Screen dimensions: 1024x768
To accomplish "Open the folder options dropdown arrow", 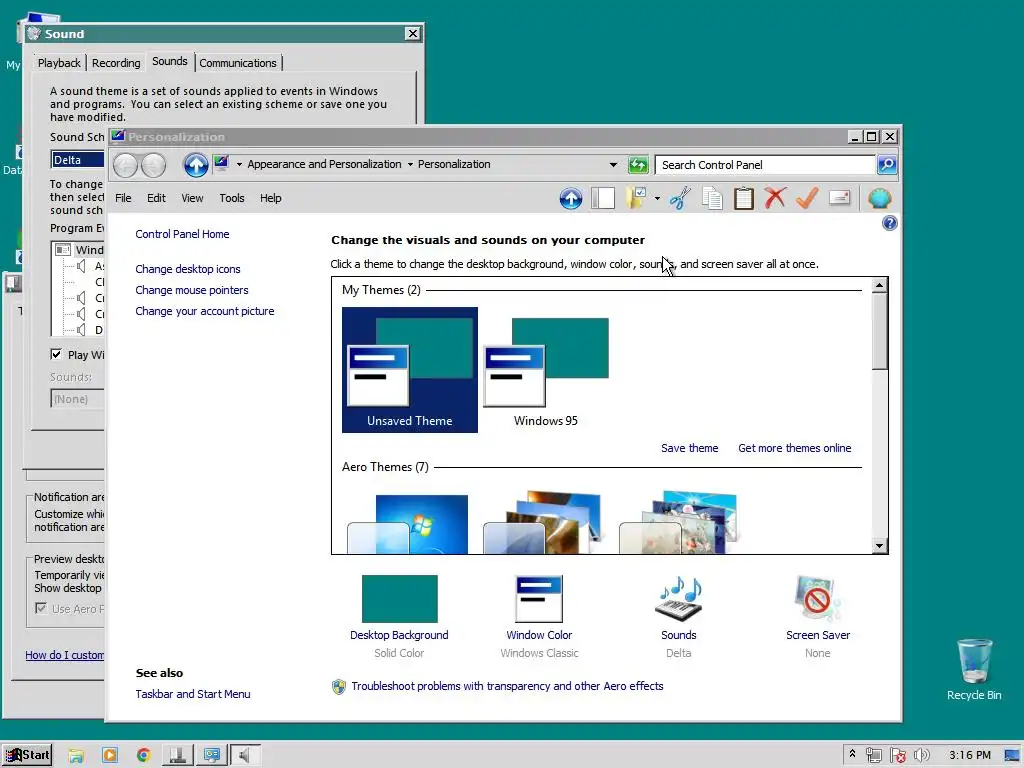I will 657,198.
